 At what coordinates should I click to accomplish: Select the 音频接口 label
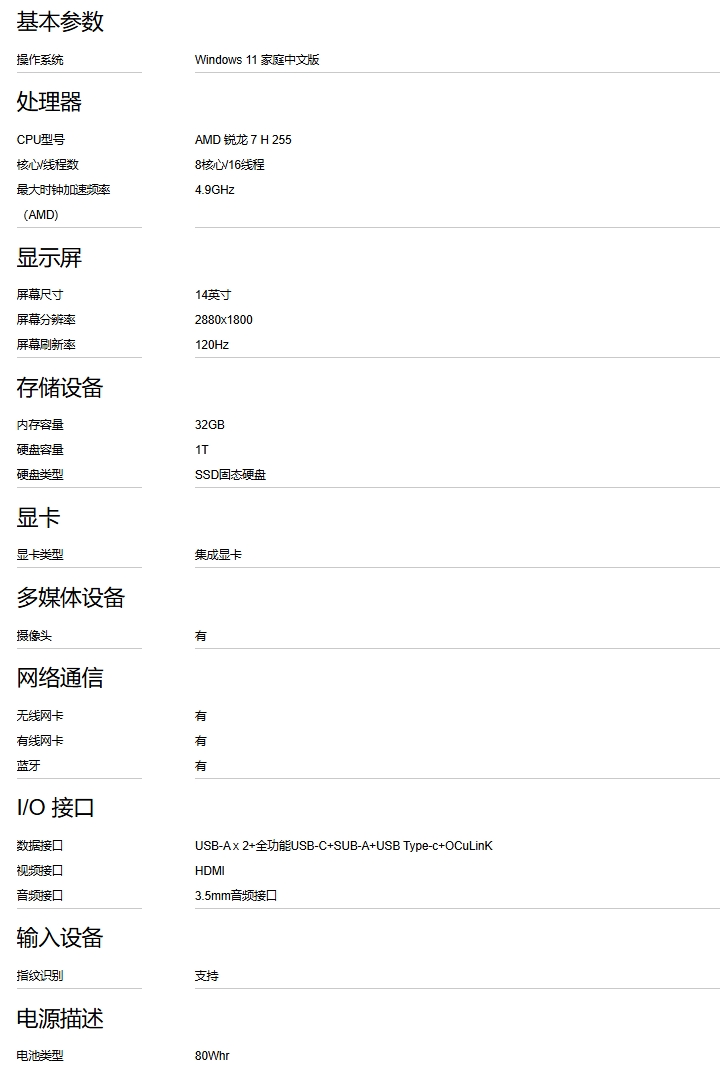[x=40, y=896]
